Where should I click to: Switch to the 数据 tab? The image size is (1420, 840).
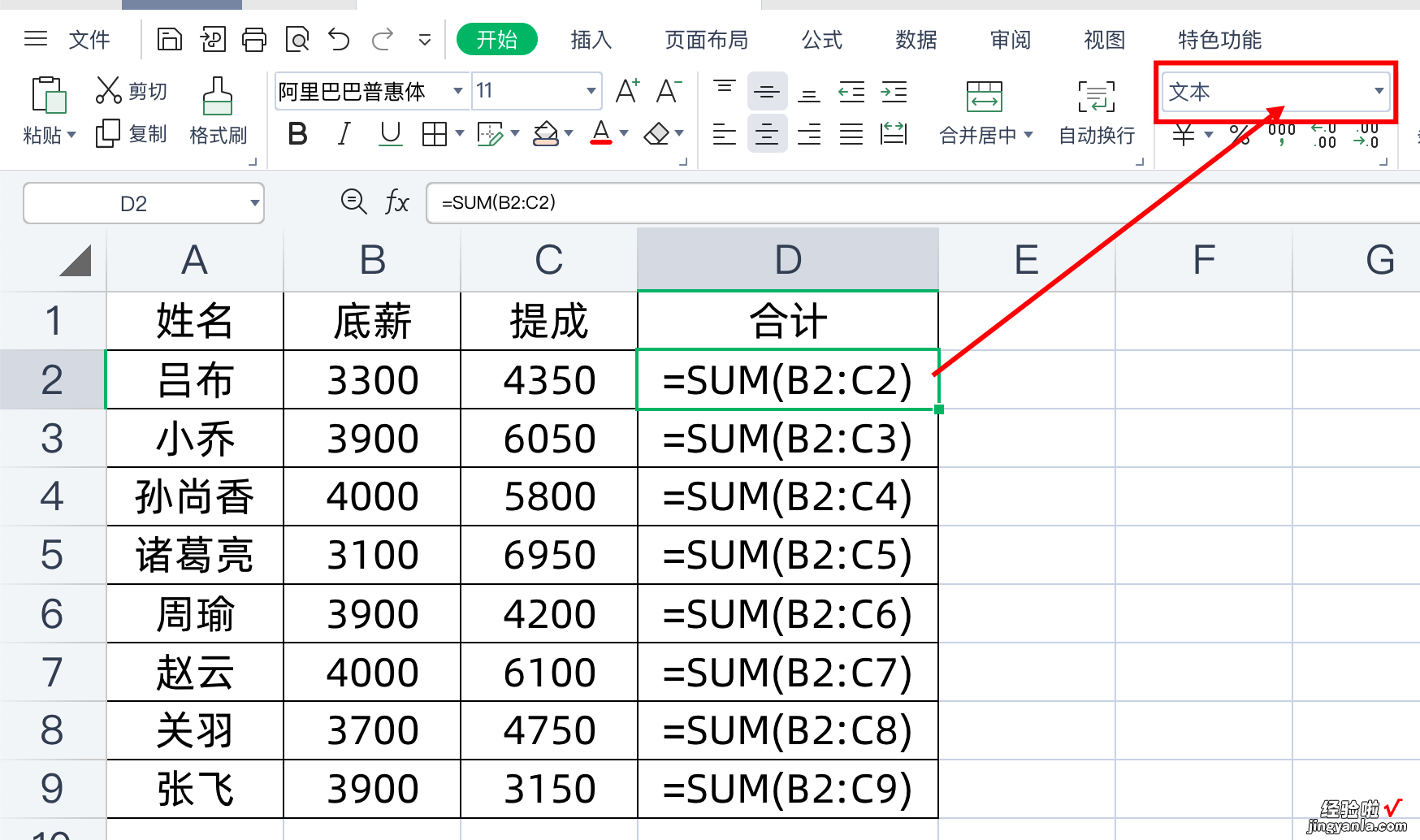916,39
